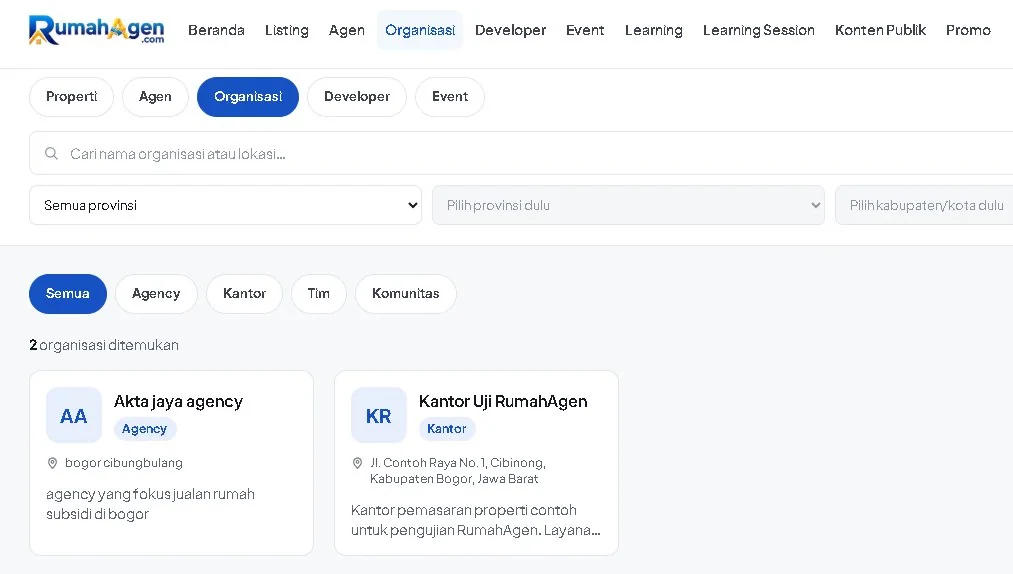The height and width of the screenshot is (574, 1013).
Task: Click the Kantor badge on Kantor Uji card
Action: pyautogui.click(x=446, y=429)
